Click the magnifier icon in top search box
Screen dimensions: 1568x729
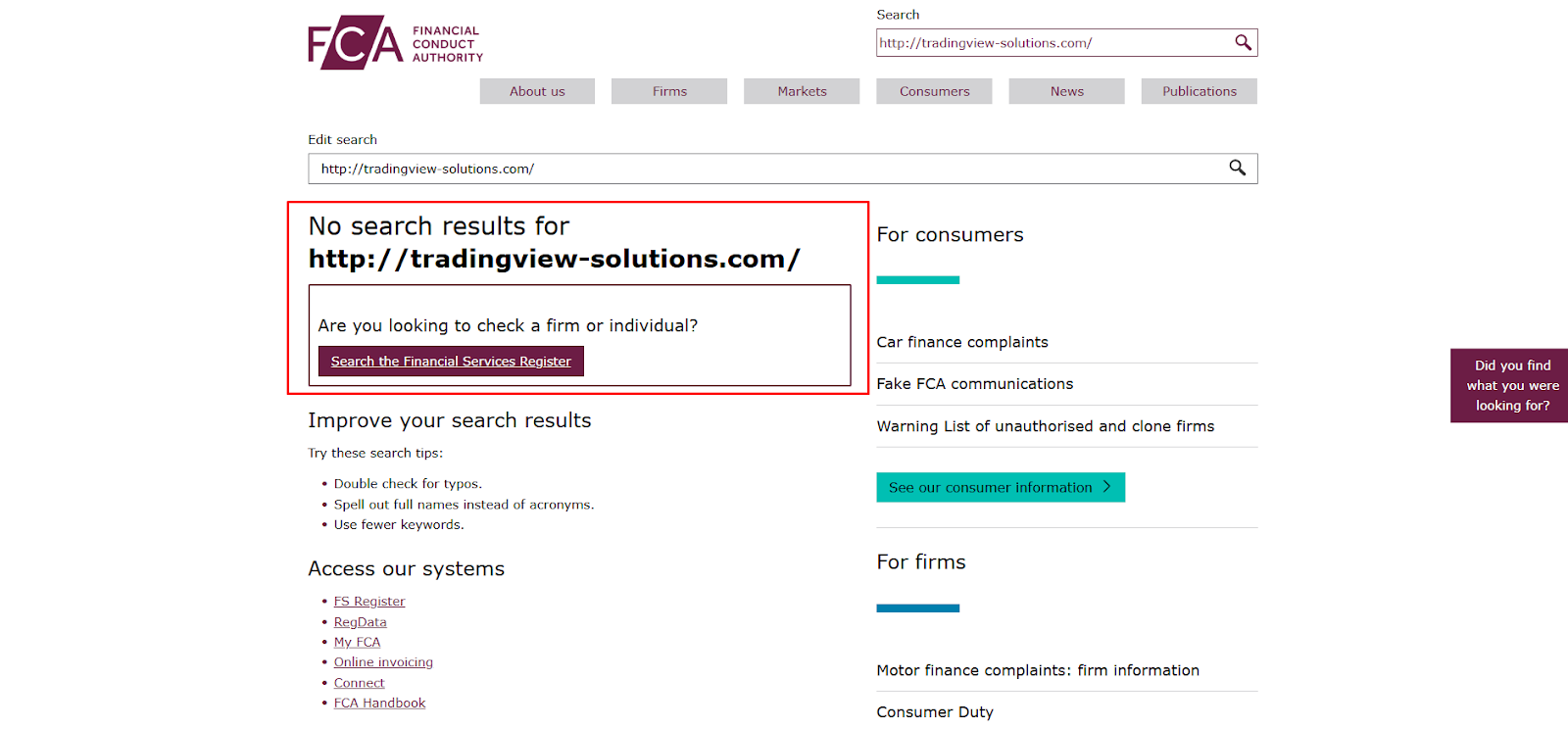coord(1243,42)
